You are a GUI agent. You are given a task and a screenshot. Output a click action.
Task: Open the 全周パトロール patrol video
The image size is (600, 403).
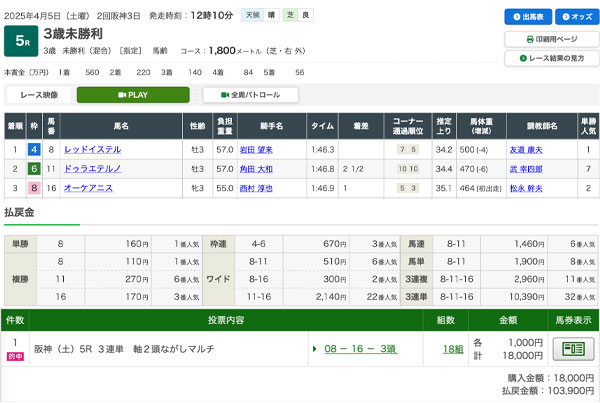pos(257,95)
